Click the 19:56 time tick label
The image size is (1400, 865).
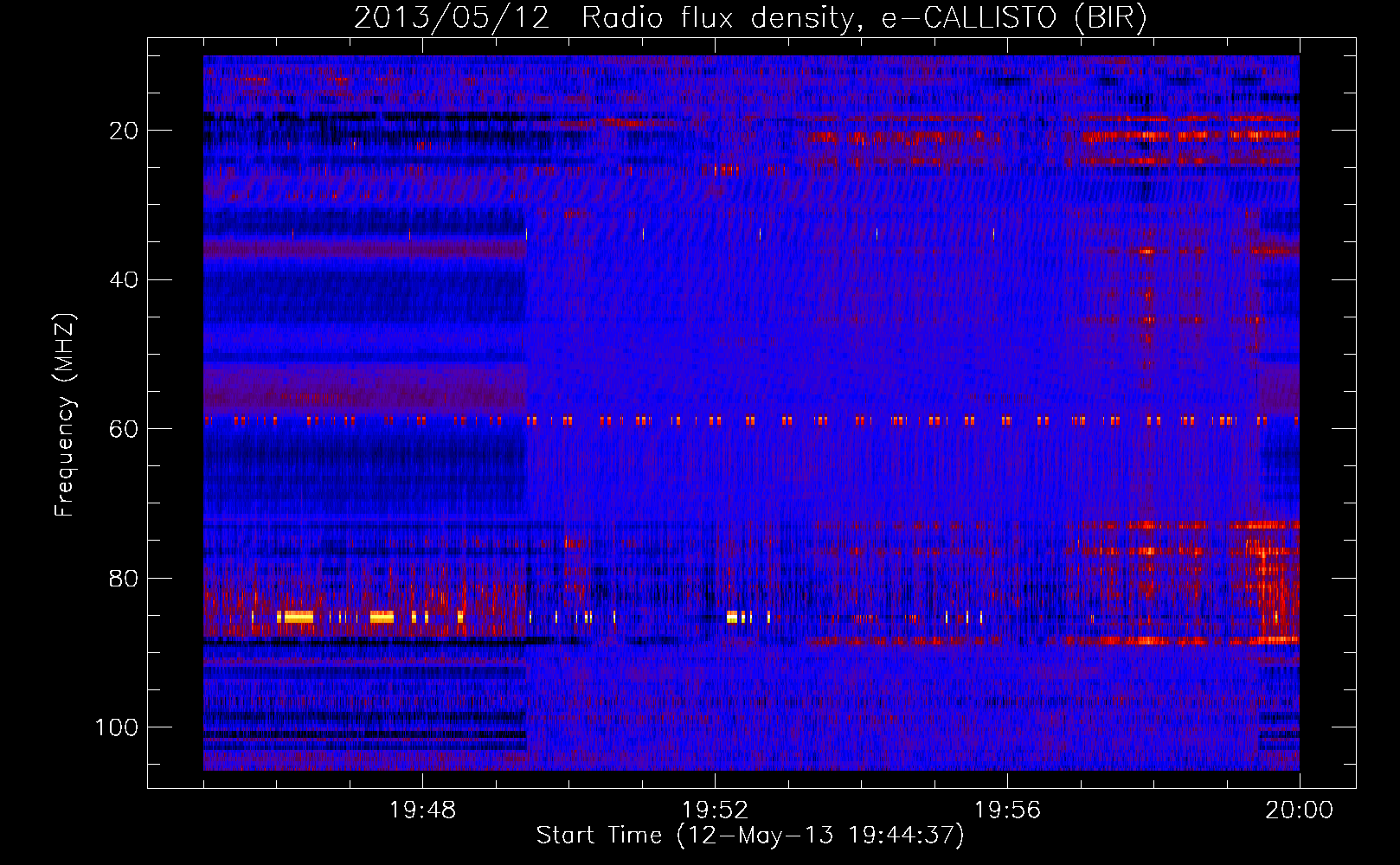click(1007, 811)
